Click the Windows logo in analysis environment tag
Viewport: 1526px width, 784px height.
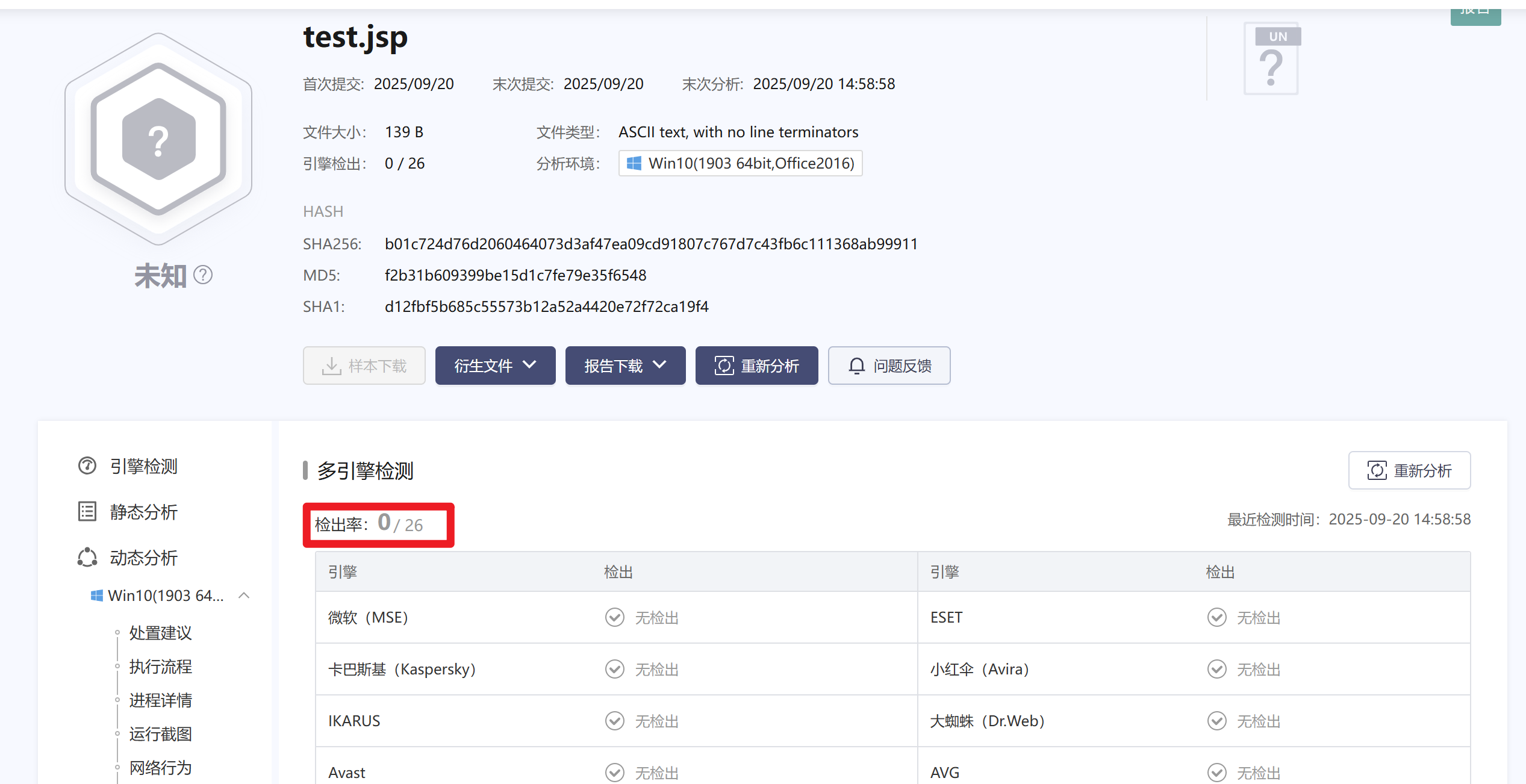click(634, 163)
